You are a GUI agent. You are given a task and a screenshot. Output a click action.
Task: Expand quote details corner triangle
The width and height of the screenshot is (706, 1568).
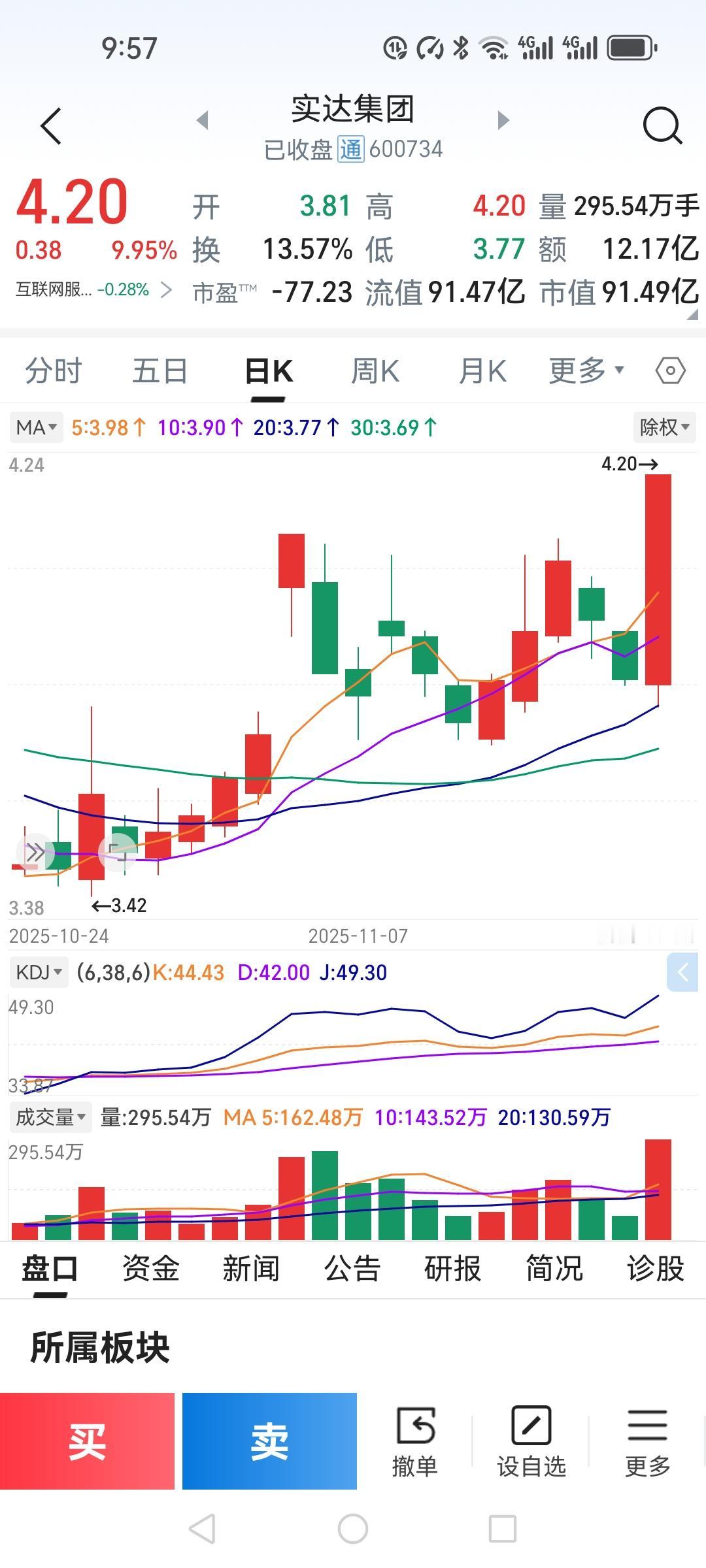click(x=692, y=315)
